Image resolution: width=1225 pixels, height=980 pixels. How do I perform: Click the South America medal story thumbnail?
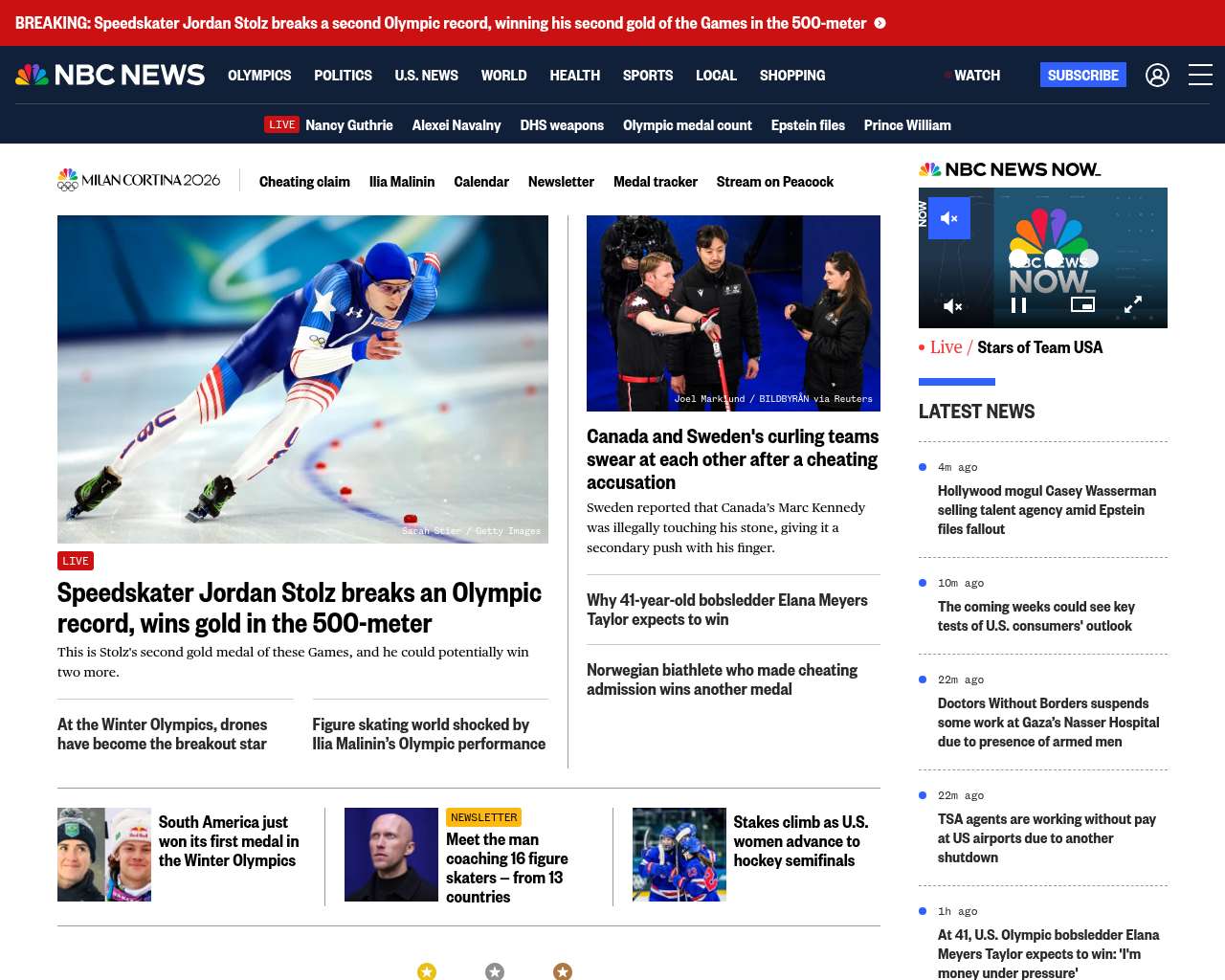(x=104, y=855)
